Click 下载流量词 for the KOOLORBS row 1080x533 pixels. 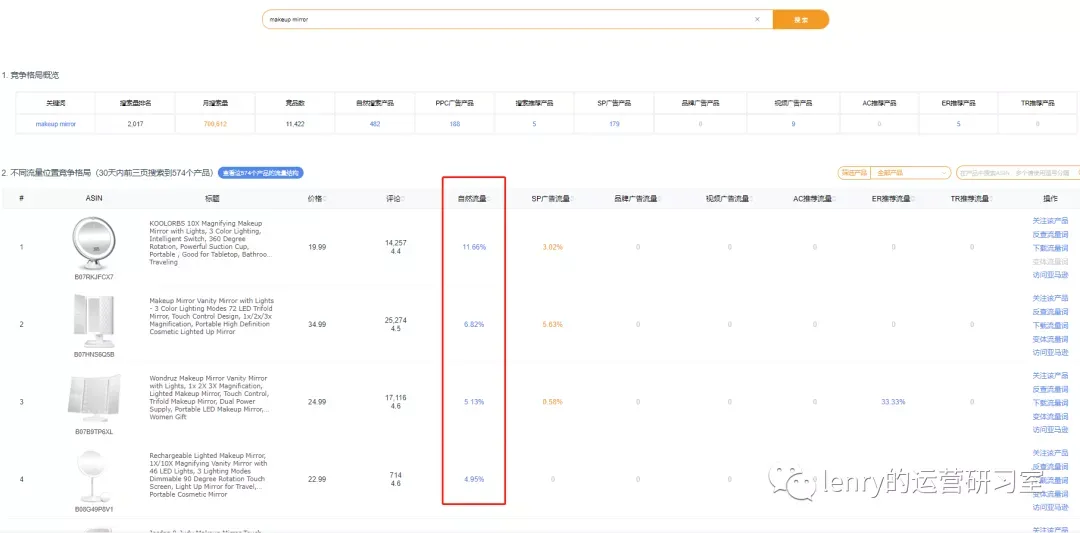click(1050, 248)
